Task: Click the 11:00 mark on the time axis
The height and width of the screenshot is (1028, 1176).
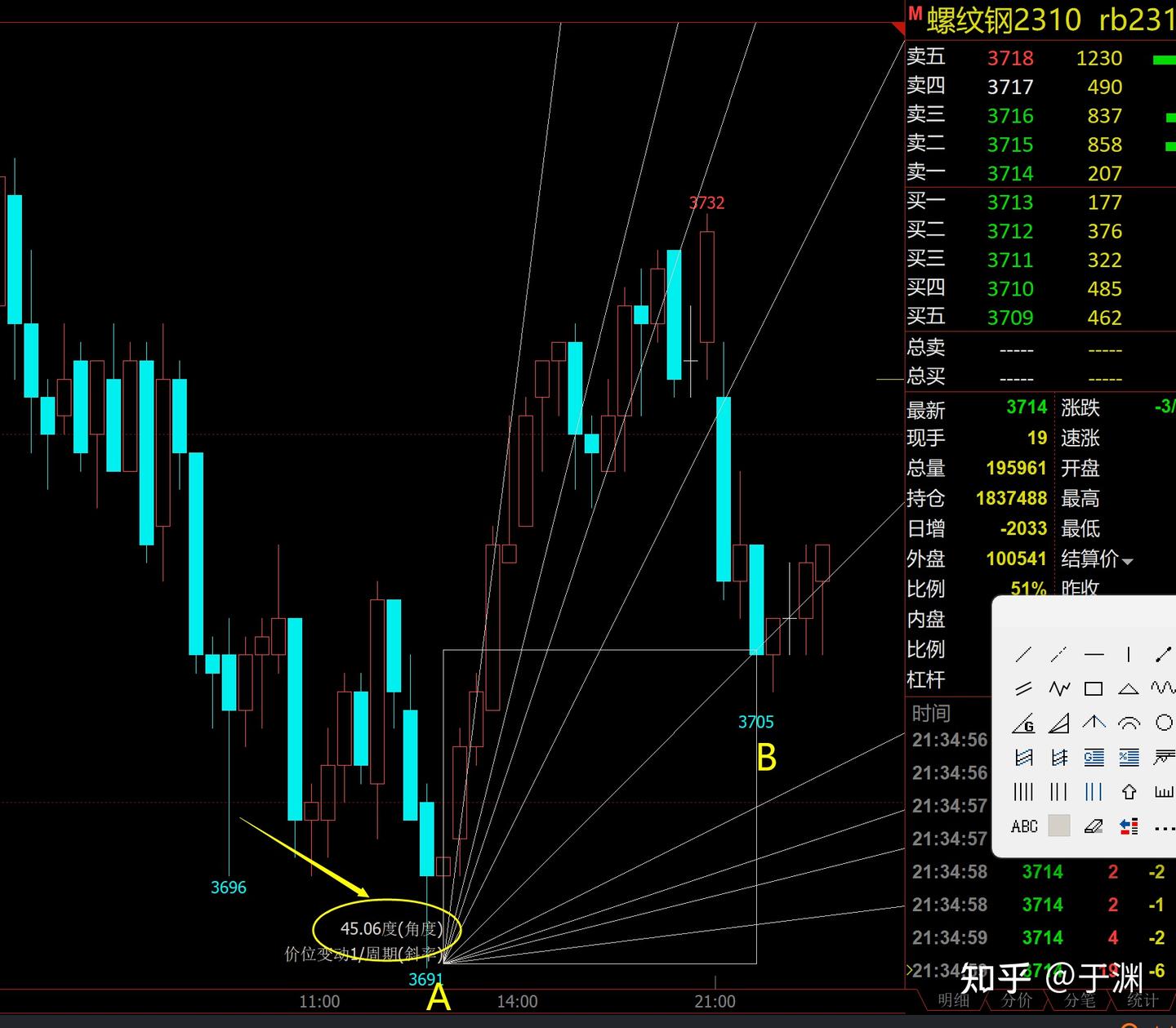Action: coord(319,1002)
